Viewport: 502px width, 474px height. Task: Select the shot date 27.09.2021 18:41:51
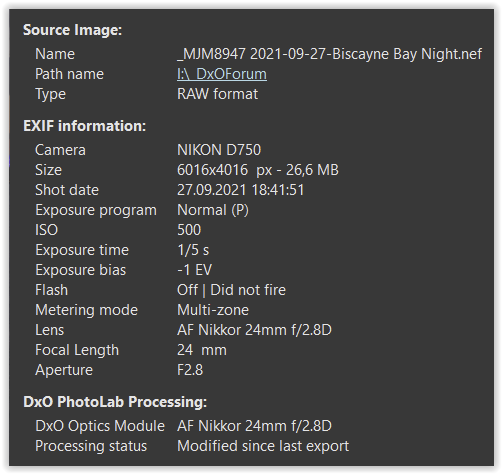tap(240, 190)
